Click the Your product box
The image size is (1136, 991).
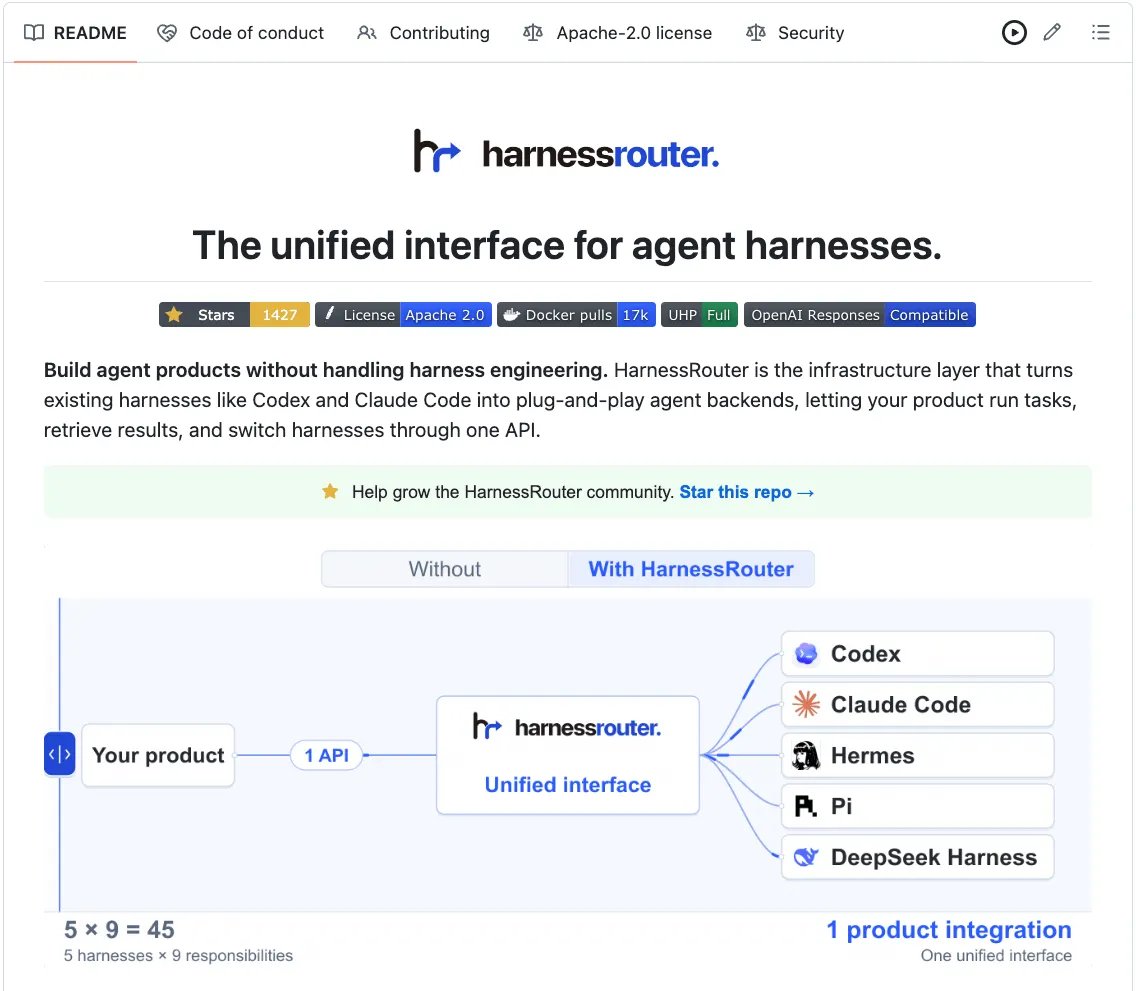158,756
